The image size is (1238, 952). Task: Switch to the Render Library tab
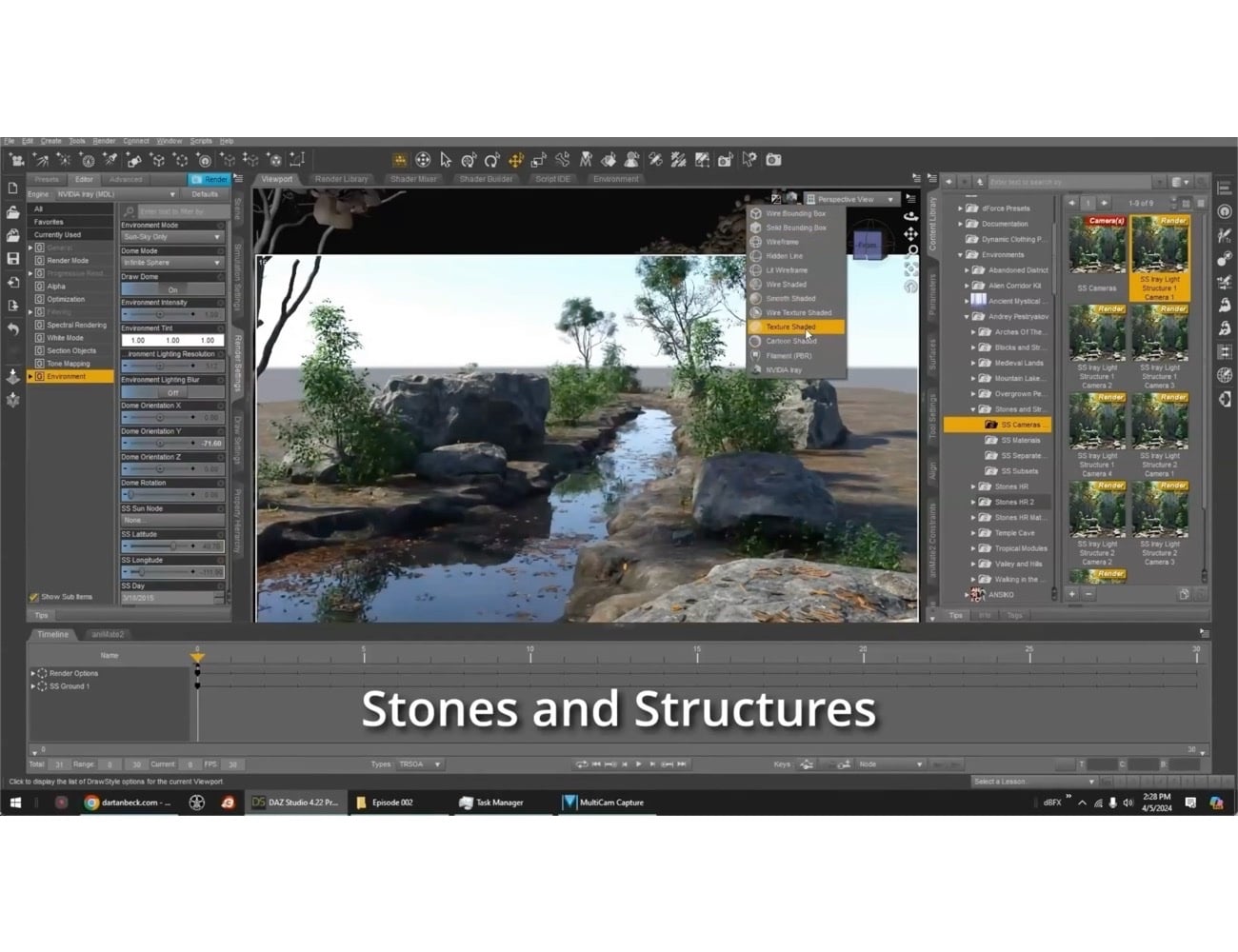pos(342,179)
